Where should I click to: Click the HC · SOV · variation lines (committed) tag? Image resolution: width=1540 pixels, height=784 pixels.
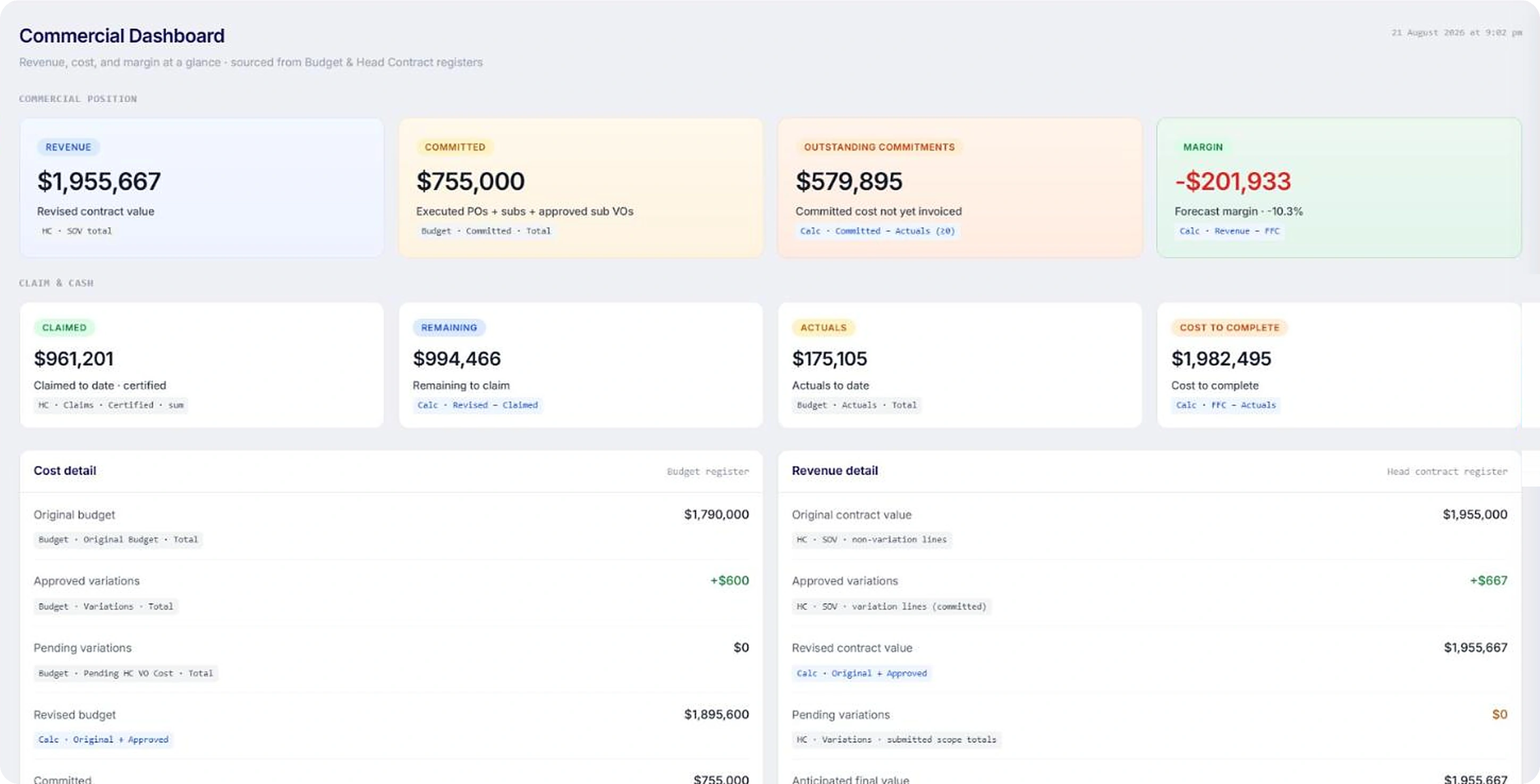tap(891, 607)
